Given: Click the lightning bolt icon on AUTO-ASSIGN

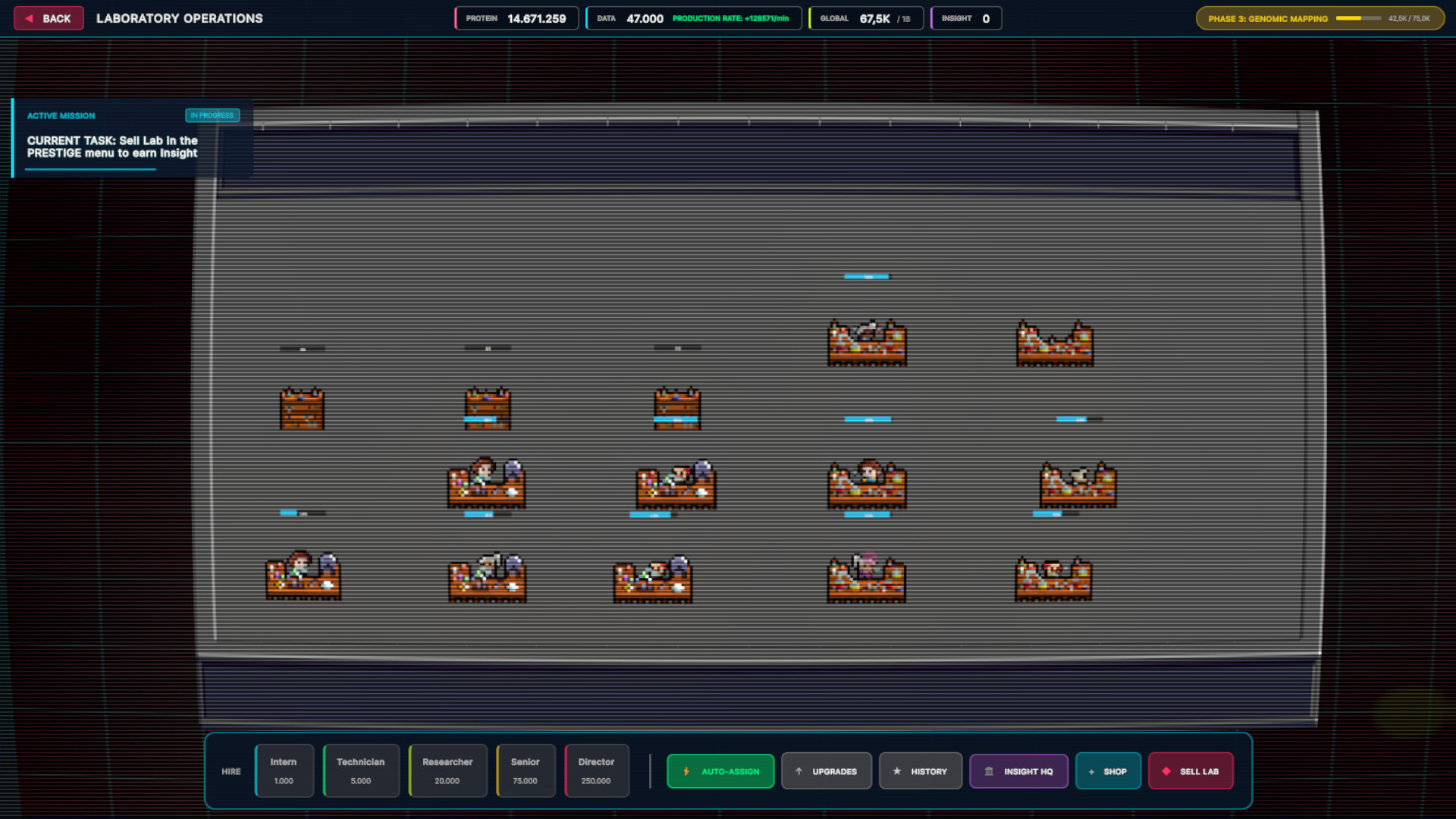Looking at the screenshot, I should coord(687,770).
